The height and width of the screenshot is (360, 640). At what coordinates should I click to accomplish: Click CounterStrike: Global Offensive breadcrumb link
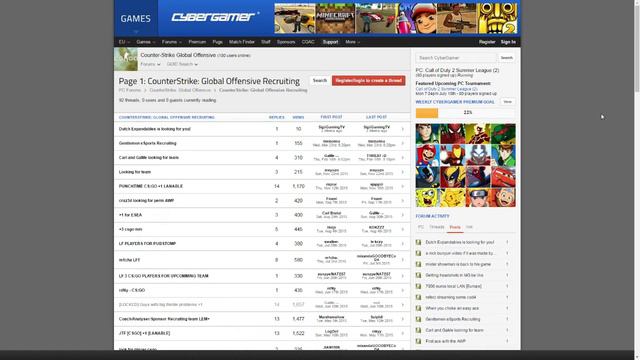(x=180, y=90)
